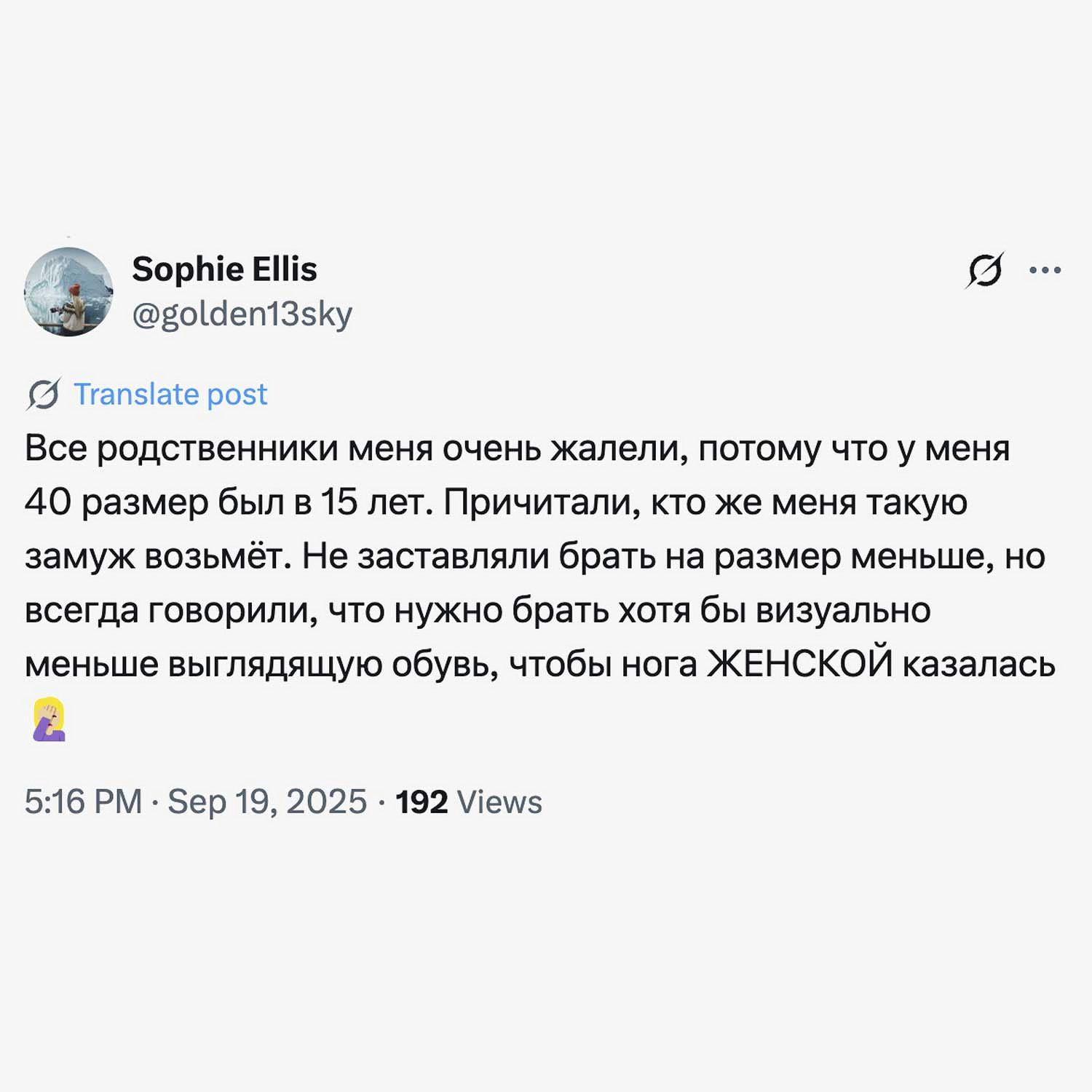
Task: Click the "40 размер" text in the post
Action: point(116,502)
